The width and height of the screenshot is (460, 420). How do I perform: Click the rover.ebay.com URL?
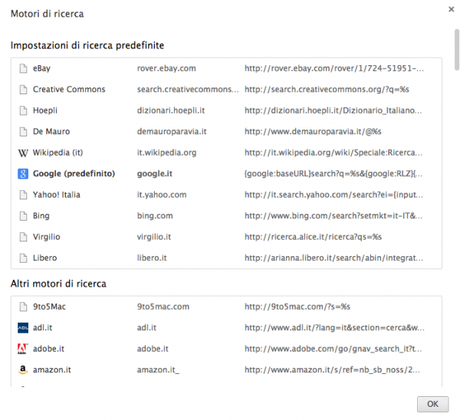tap(334, 68)
